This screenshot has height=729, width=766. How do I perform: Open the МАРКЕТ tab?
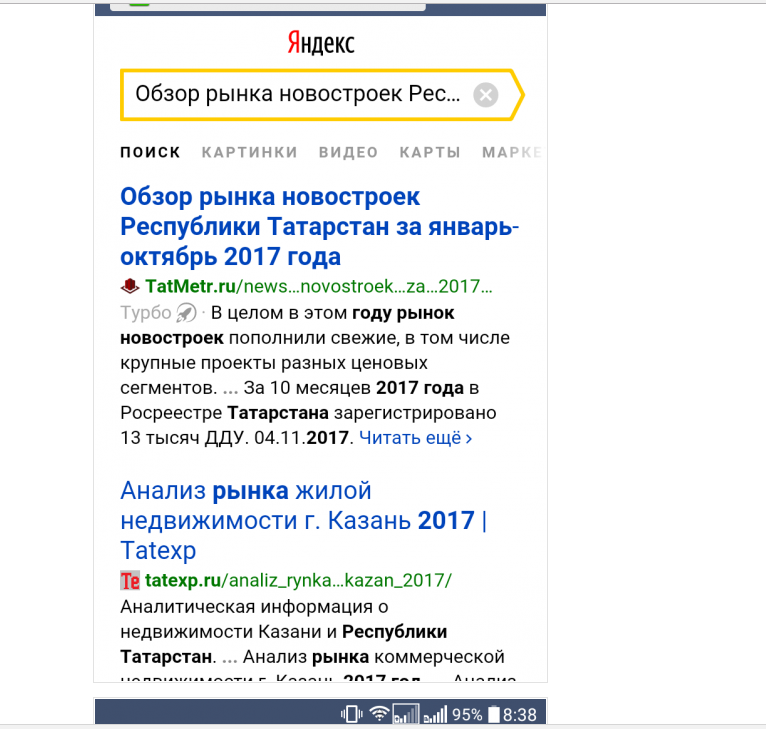[x=512, y=152]
